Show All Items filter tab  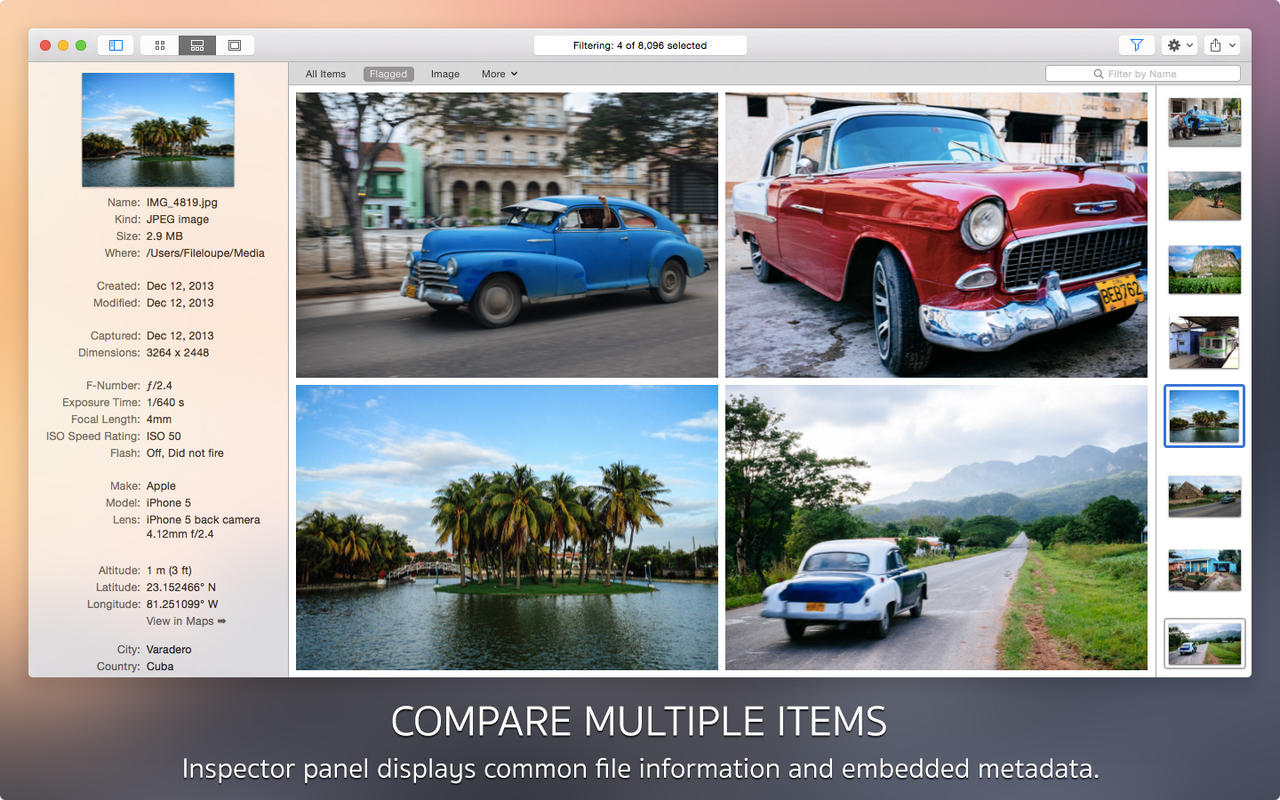(x=325, y=74)
